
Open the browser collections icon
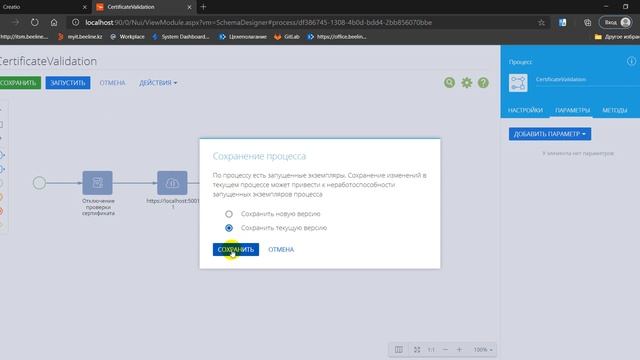[x=587, y=23]
